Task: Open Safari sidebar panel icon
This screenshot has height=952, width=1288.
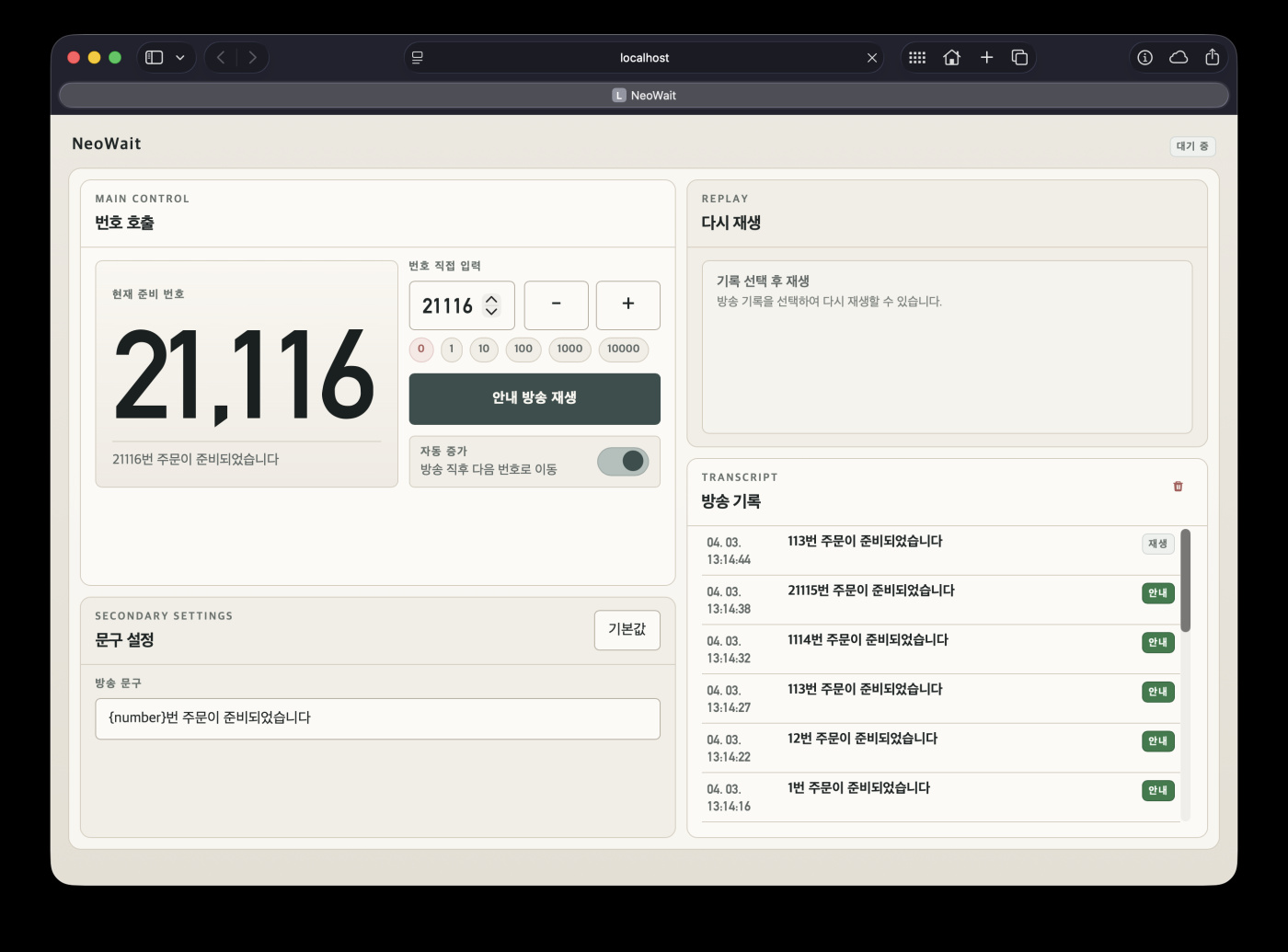Action: [155, 57]
